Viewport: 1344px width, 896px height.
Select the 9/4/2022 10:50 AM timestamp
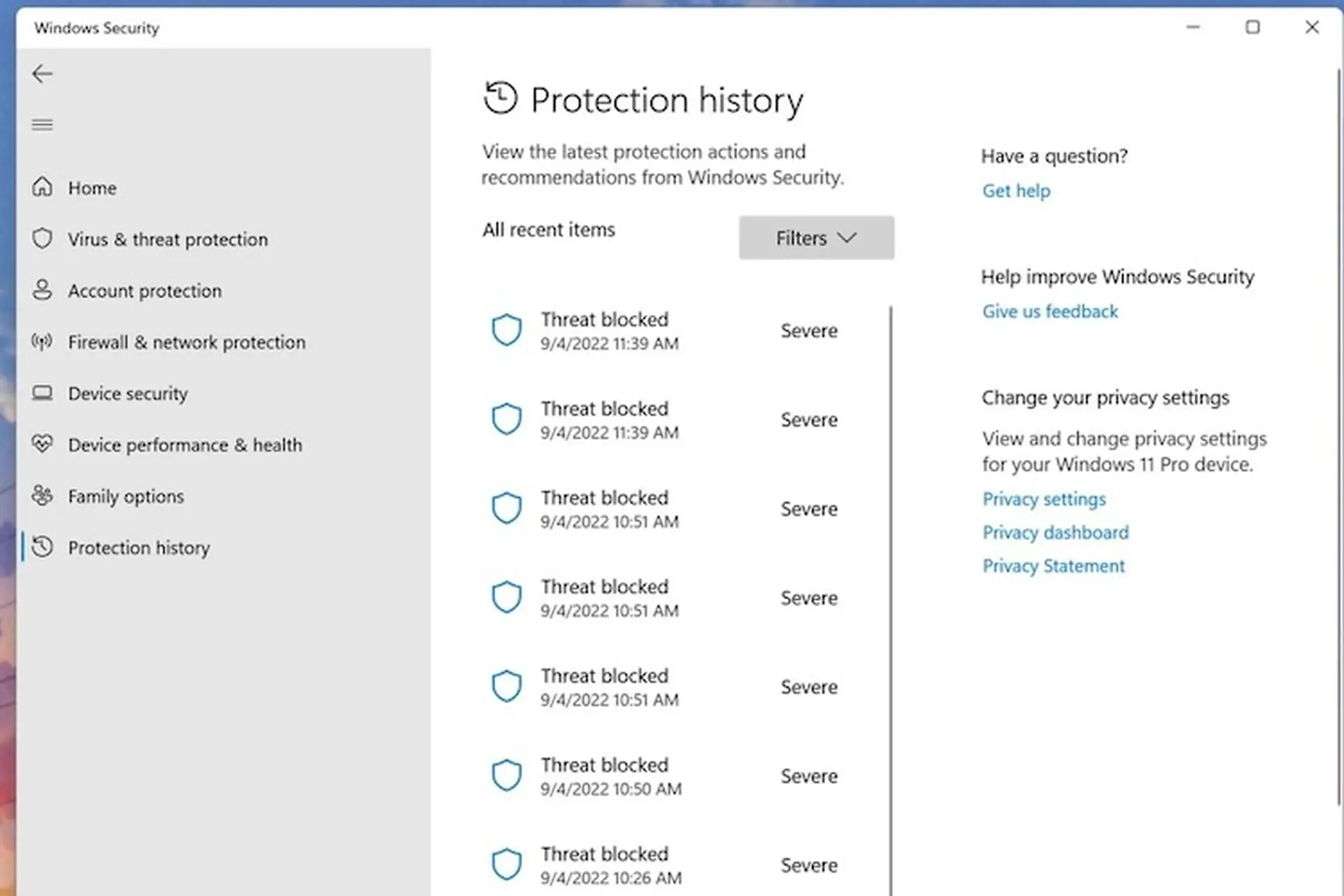coord(610,789)
